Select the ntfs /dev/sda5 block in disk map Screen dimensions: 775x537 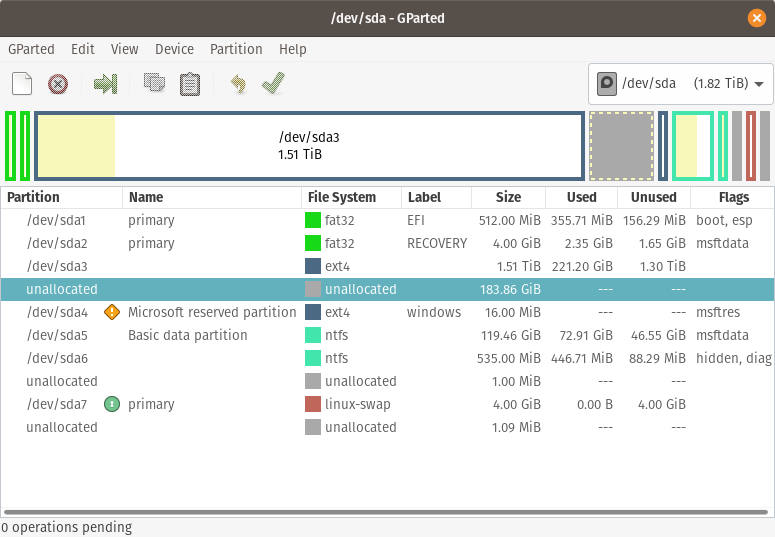[x=692, y=146]
